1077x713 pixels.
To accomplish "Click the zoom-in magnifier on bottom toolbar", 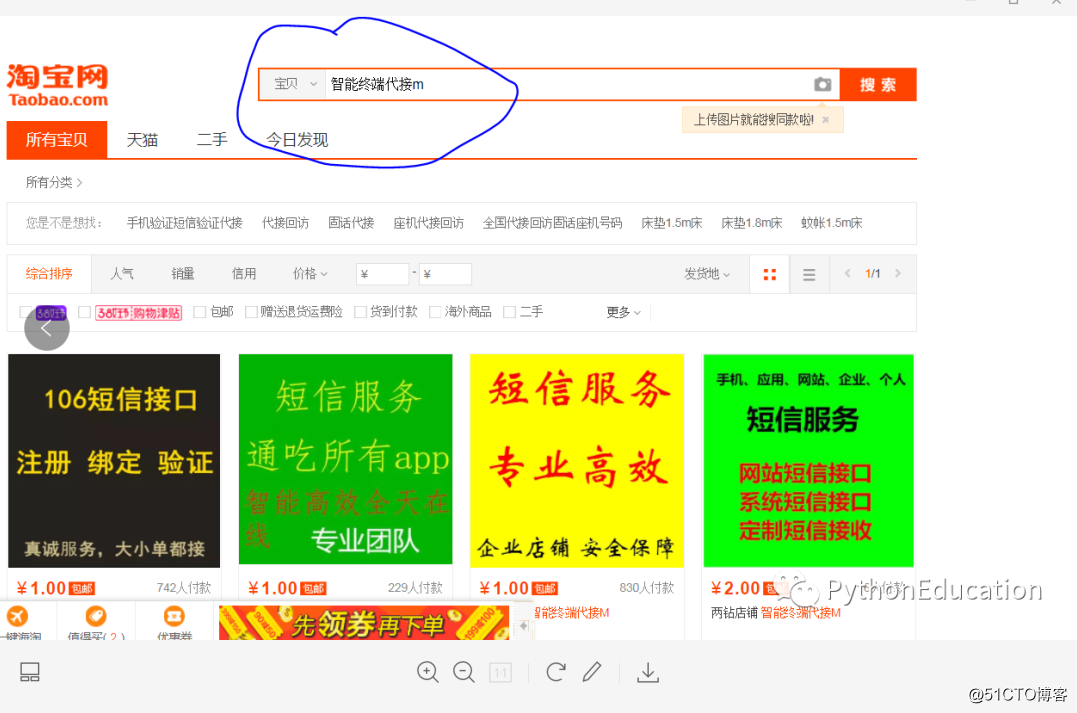I will click(x=428, y=672).
